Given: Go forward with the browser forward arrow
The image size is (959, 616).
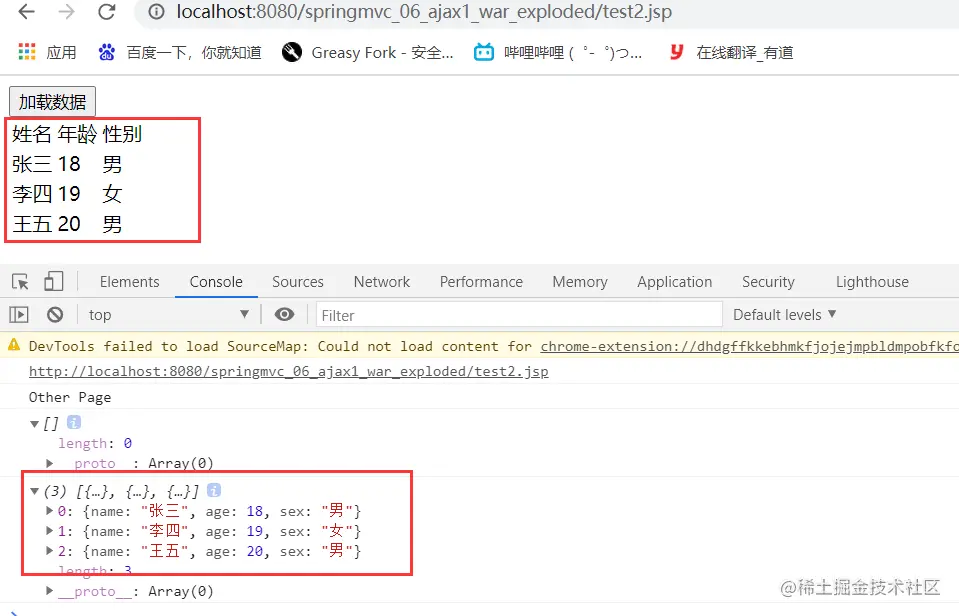Looking at the screenshot, I should (x=66, y=12).
